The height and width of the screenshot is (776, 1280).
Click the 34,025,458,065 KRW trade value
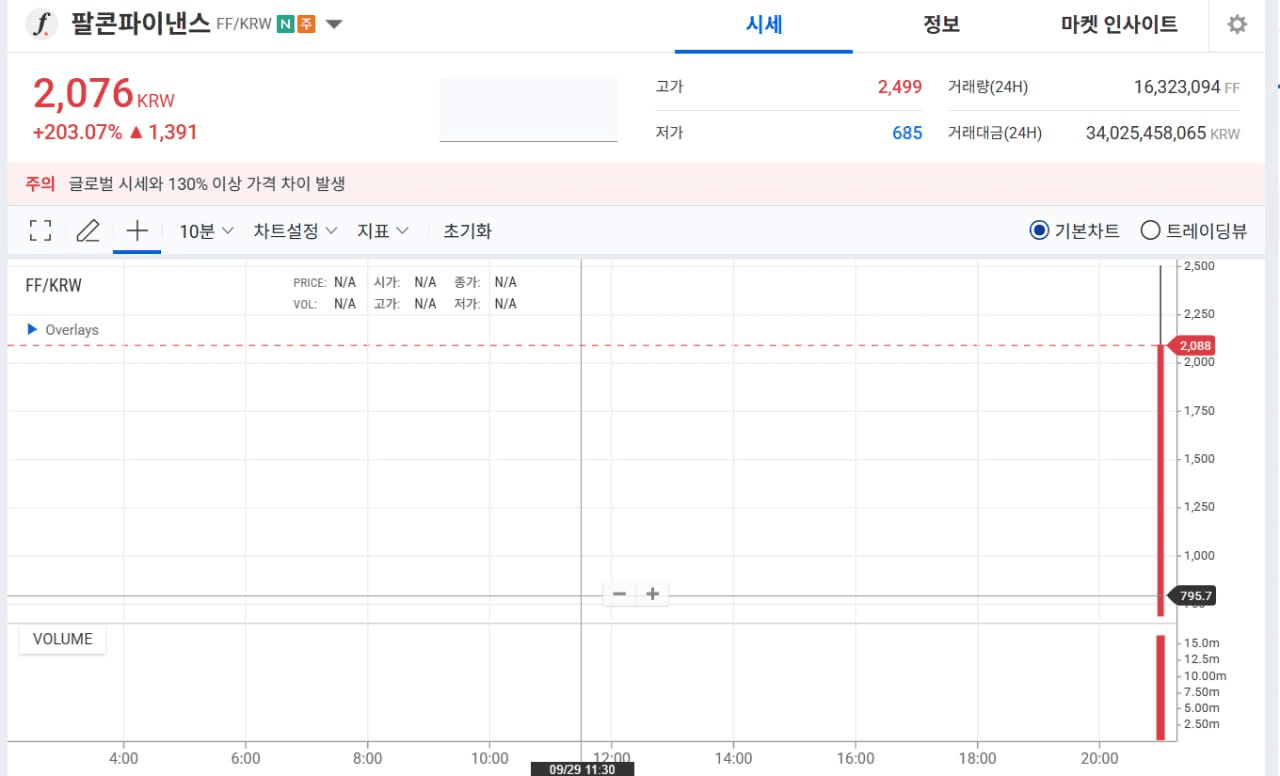coord(1163,133)
